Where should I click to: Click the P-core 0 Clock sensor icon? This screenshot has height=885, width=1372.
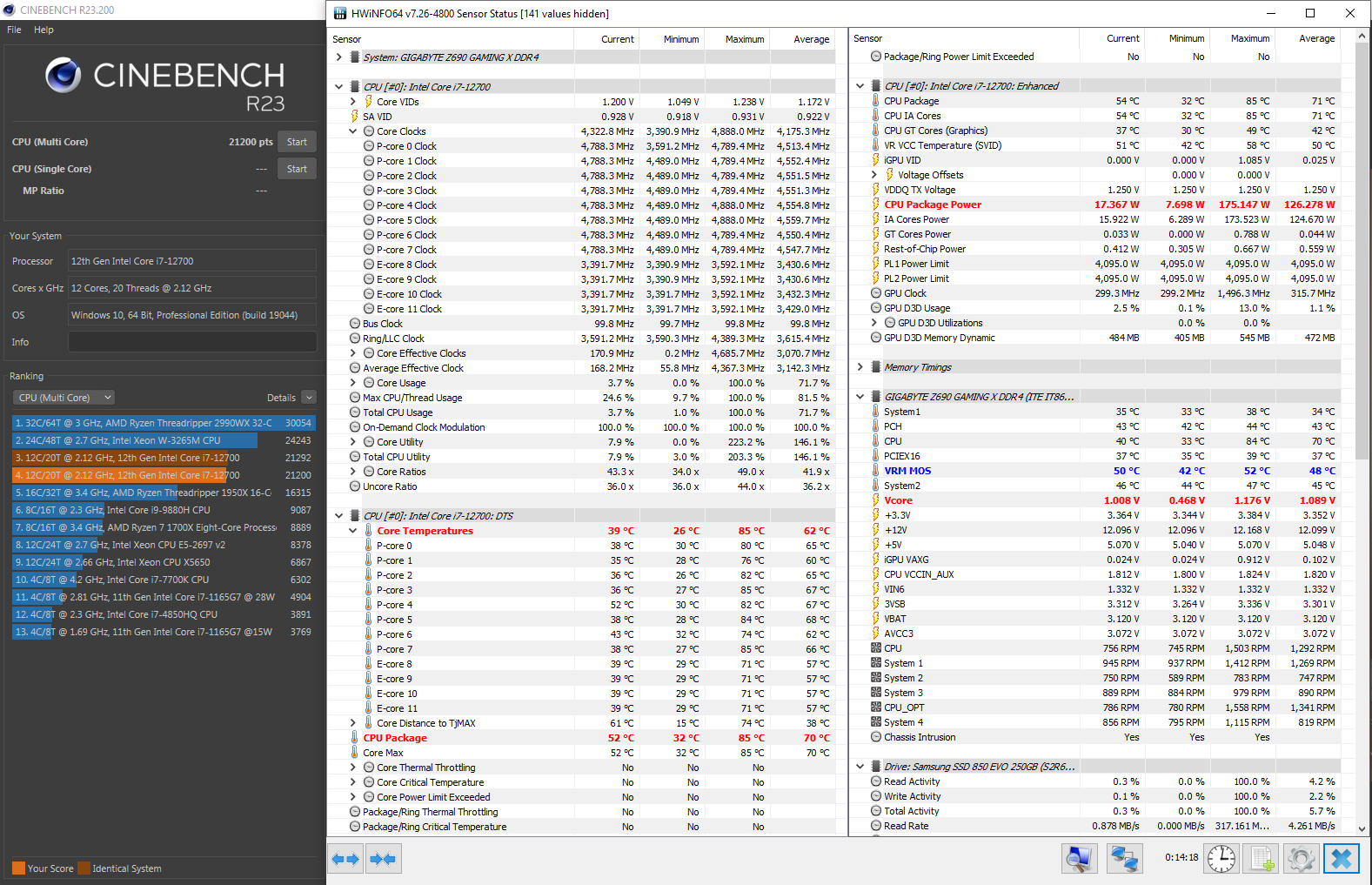tap(369, 146)
